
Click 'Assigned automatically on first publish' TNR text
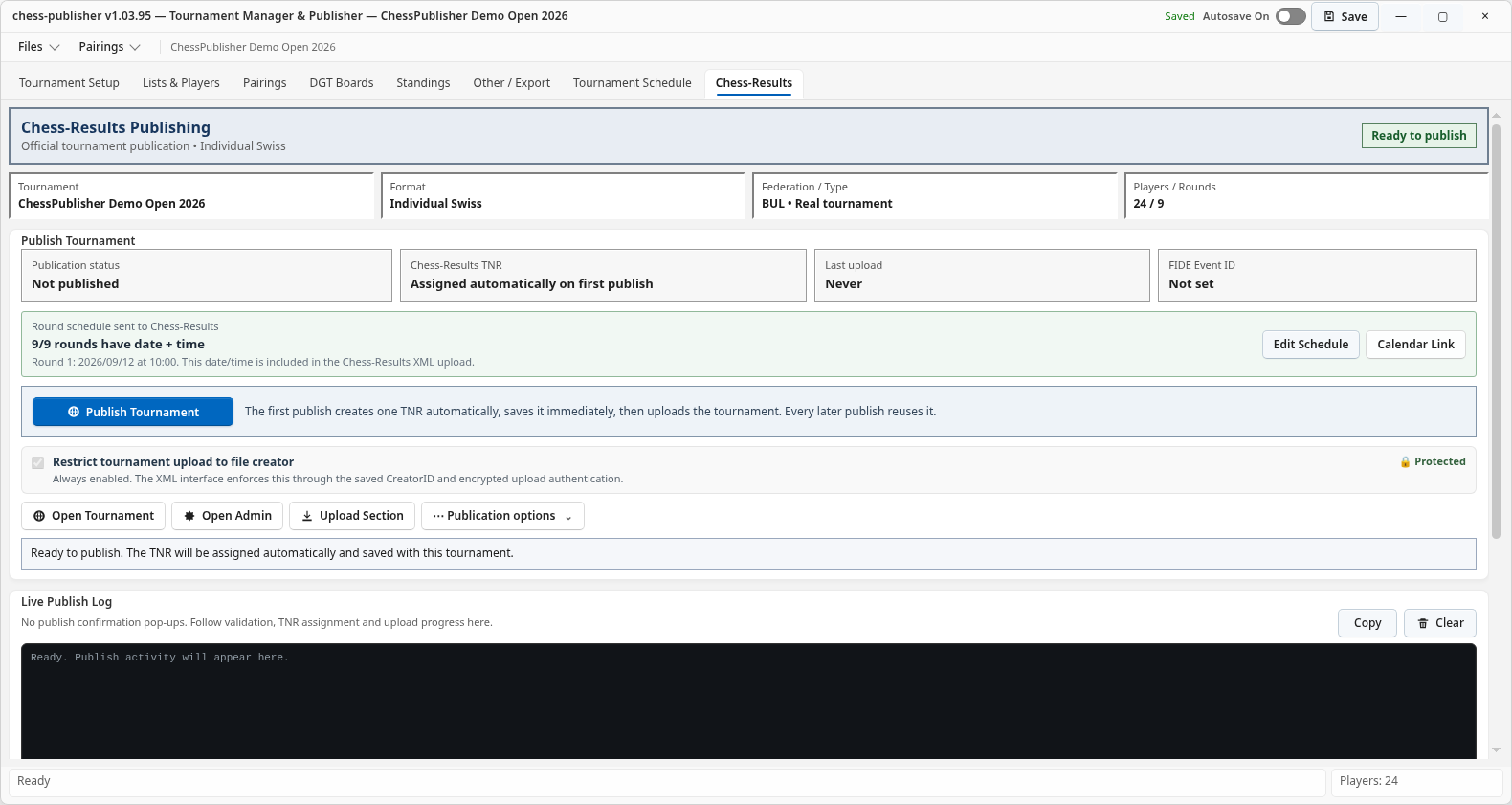click(532, 284)
